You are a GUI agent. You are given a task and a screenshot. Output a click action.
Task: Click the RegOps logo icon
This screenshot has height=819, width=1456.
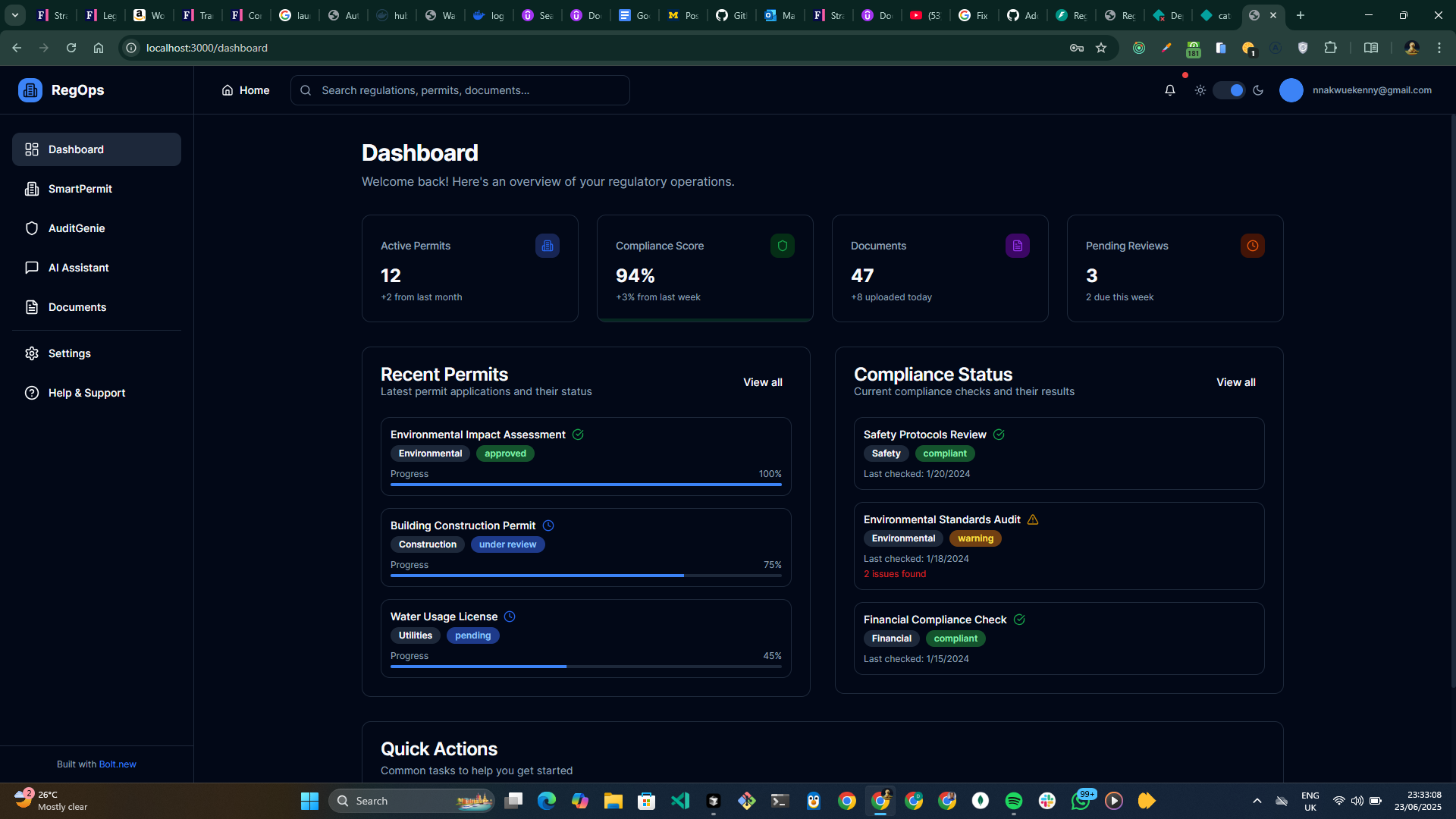[x=30, y=90]
